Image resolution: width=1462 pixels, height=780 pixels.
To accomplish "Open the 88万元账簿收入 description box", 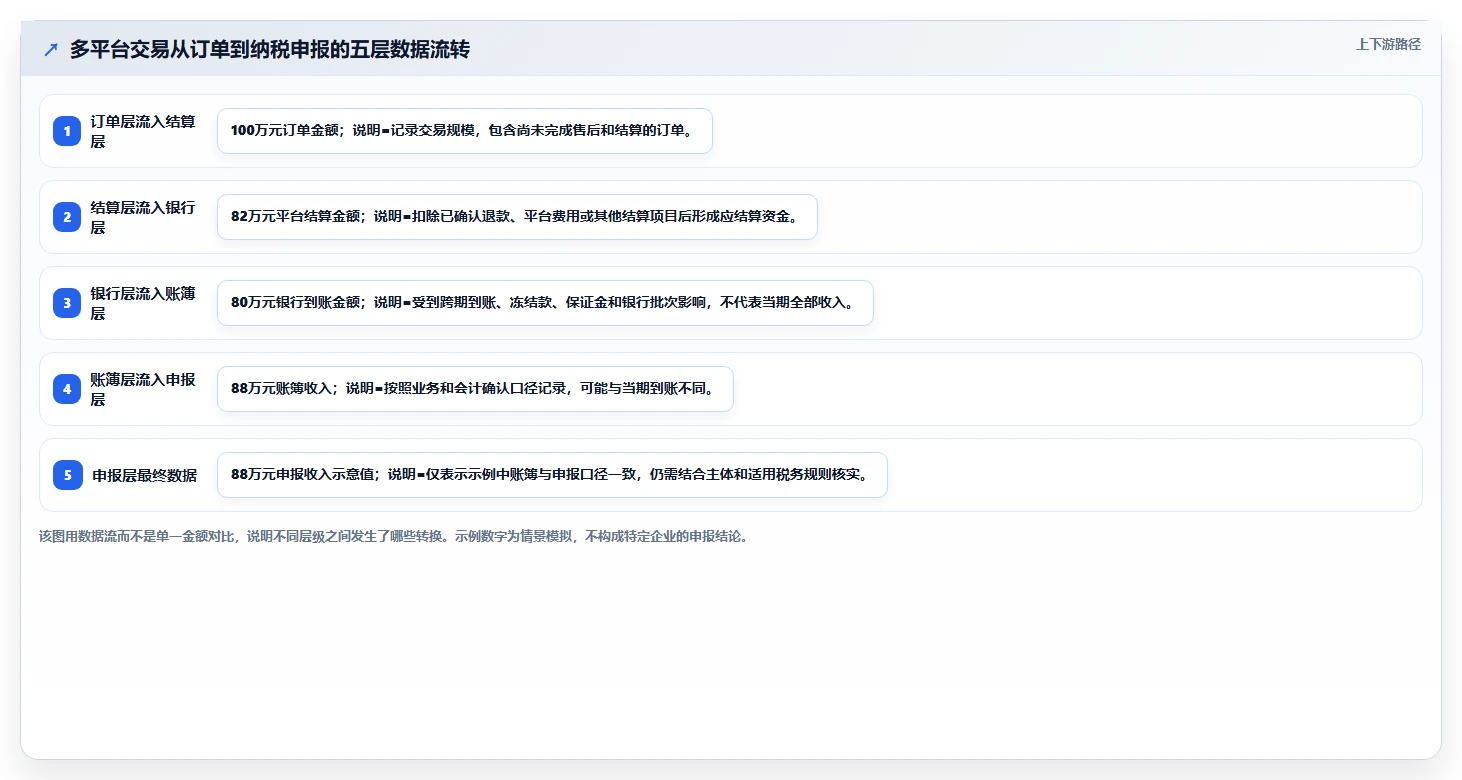I will click(x=475, y=389).
